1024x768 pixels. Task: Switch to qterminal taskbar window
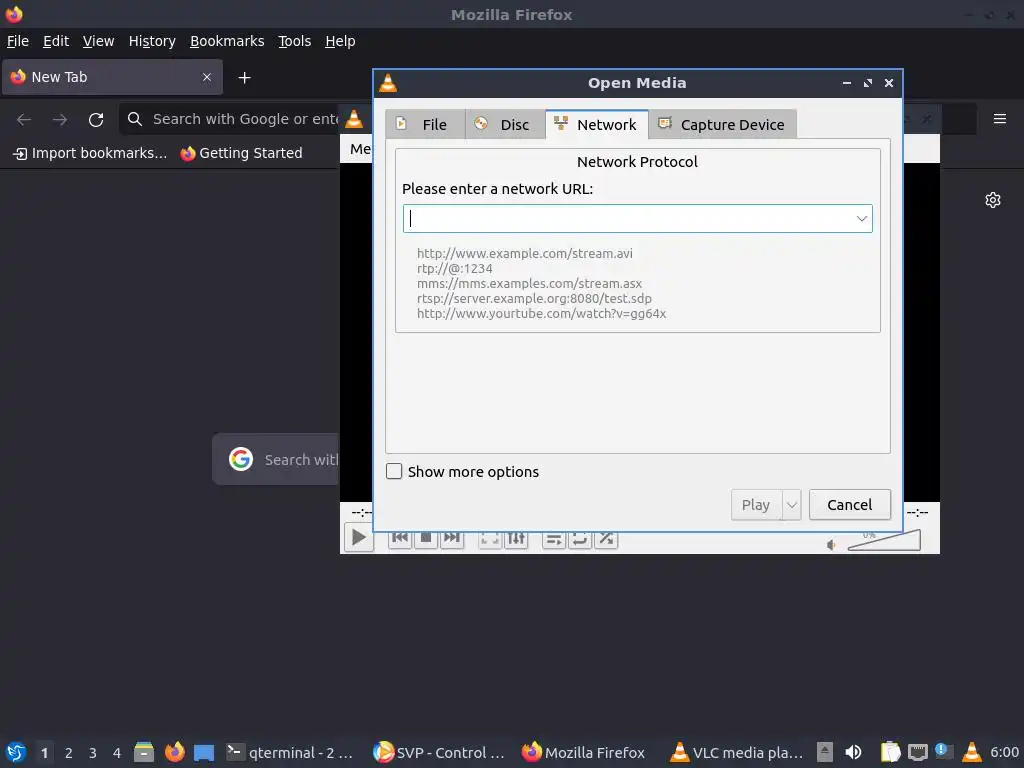pos(290,752)
